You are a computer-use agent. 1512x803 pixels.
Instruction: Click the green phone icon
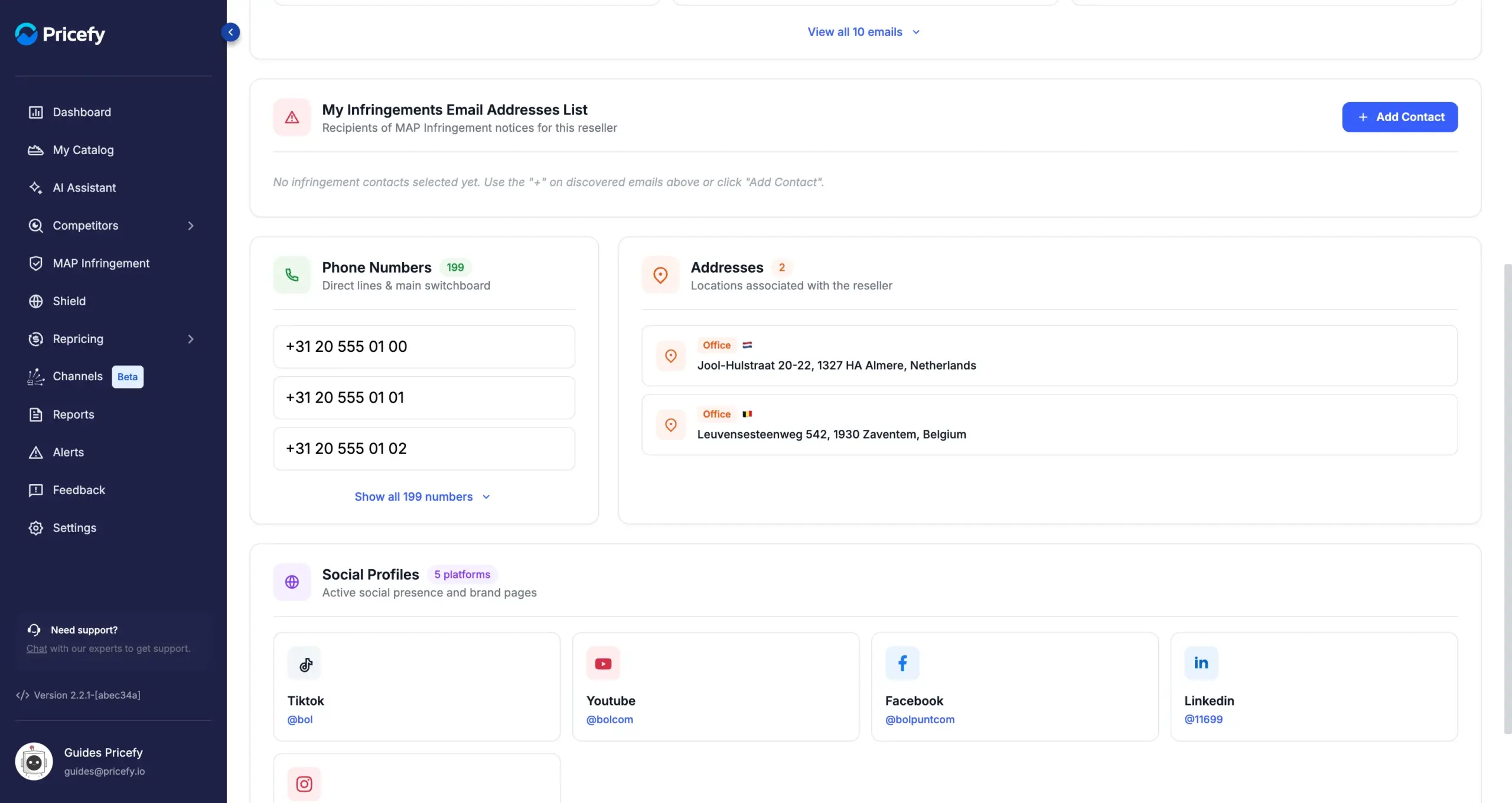pyautogui.click(x=292, y=275)
